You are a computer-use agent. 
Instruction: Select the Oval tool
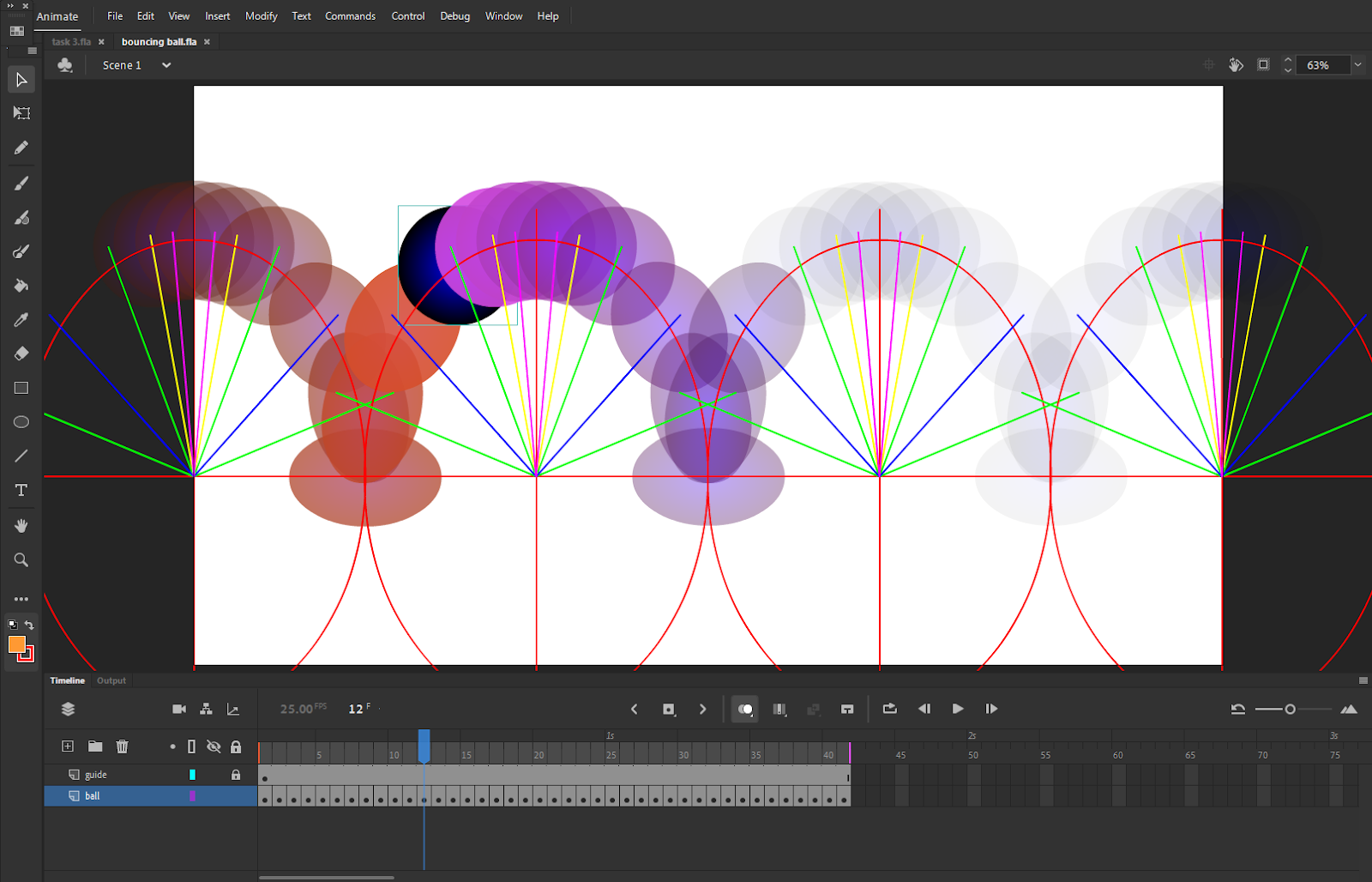pos(21,422)
